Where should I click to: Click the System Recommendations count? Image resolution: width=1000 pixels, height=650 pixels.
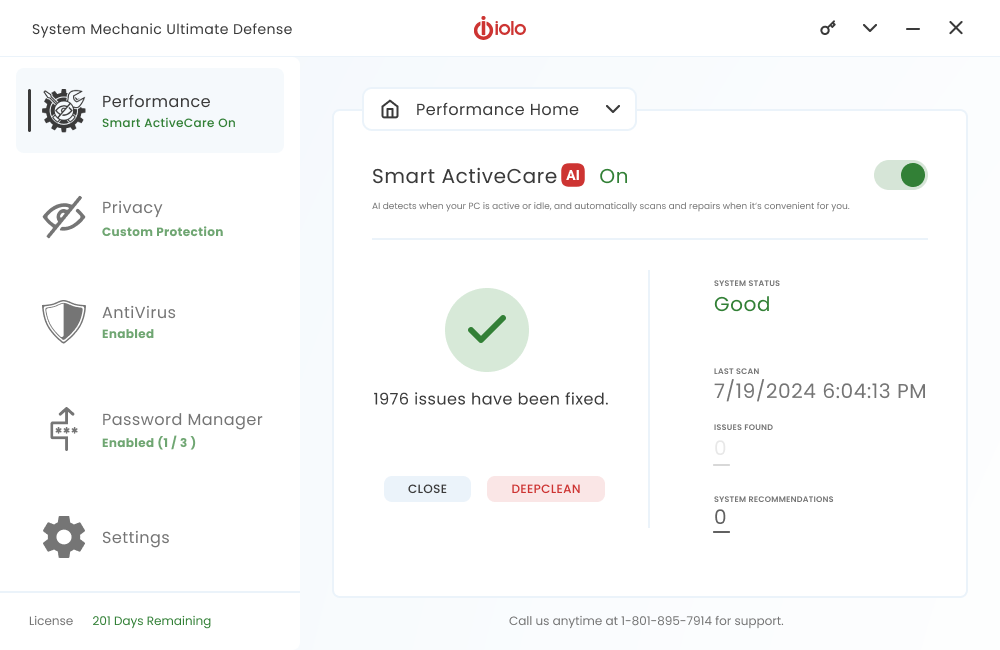(720, 518)
